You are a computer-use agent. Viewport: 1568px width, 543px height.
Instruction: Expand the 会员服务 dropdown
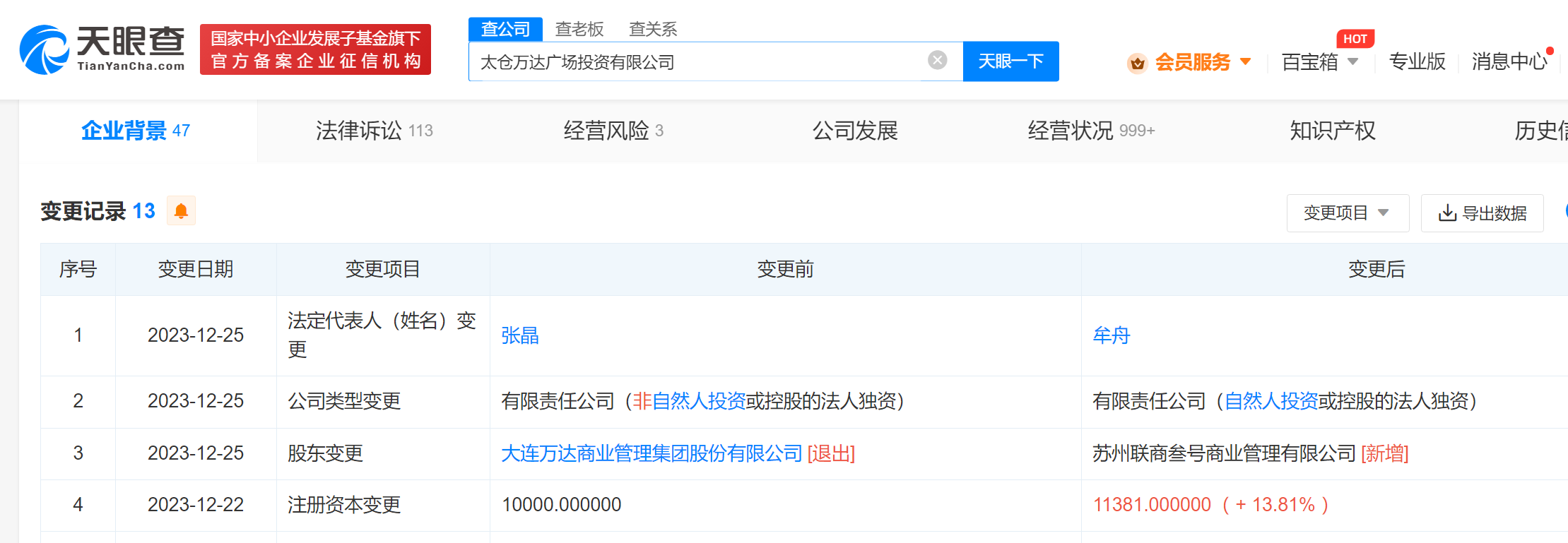coord(1245,62)
